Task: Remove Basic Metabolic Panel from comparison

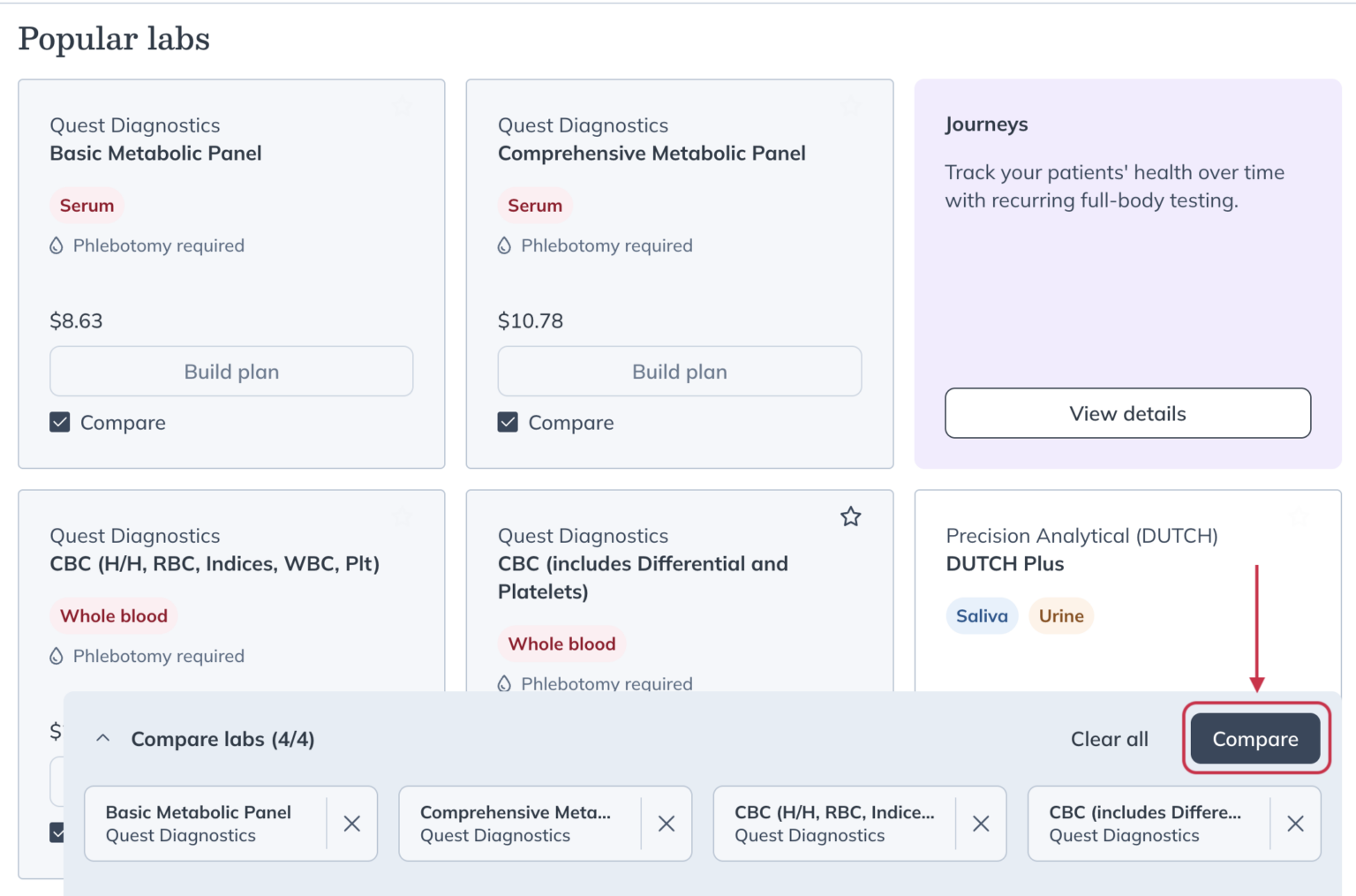Action: pyautogui.click(x=352, y=824)
